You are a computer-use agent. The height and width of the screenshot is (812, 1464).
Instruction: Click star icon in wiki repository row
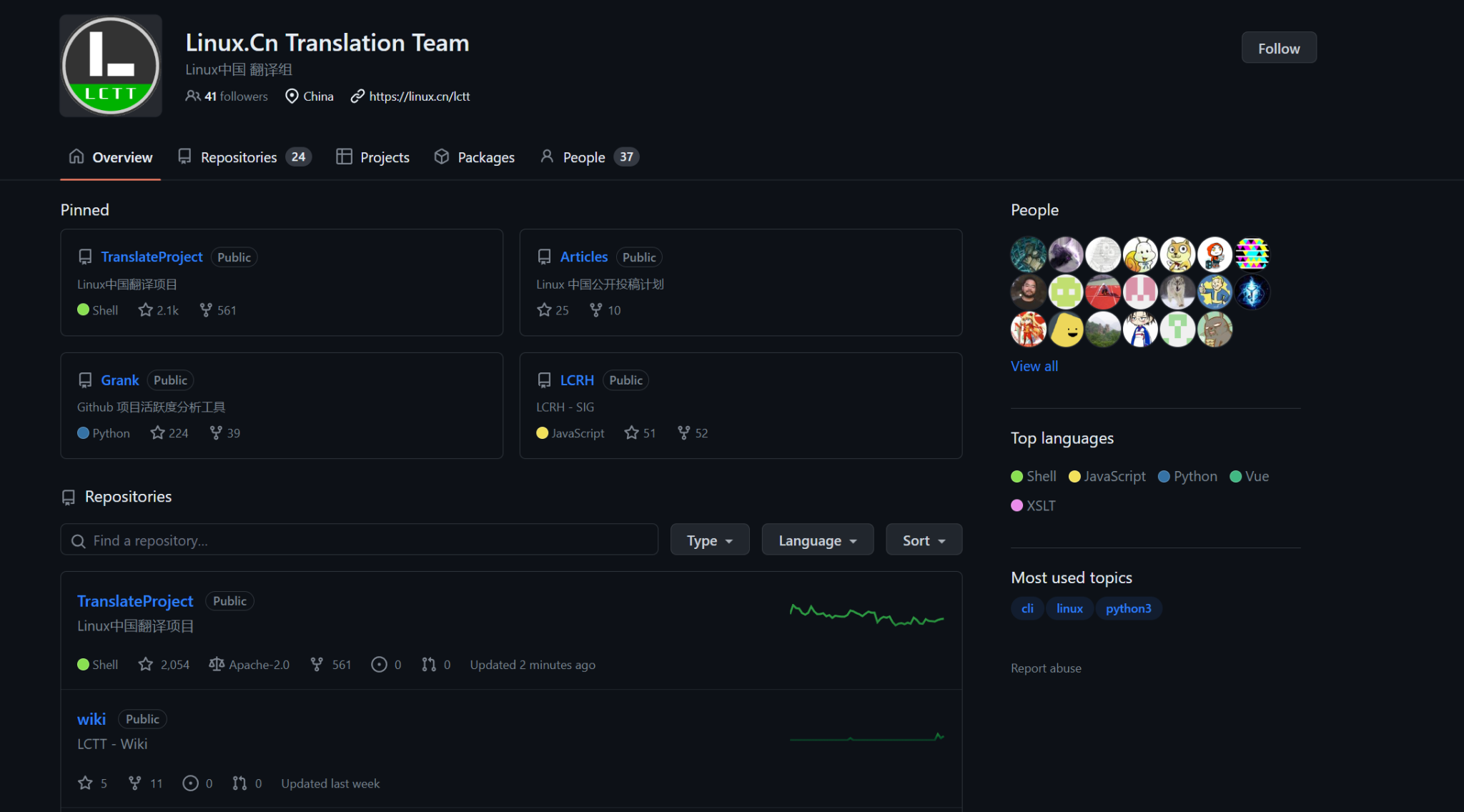tap(85, 783)
